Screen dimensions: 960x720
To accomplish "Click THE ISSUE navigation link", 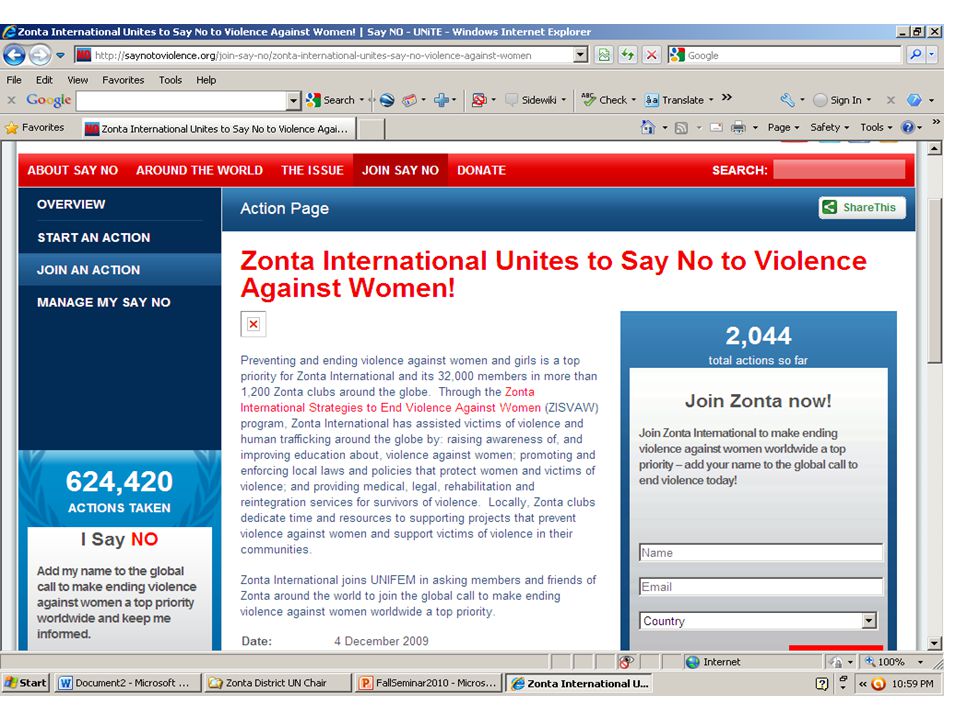I will (312, 170).
